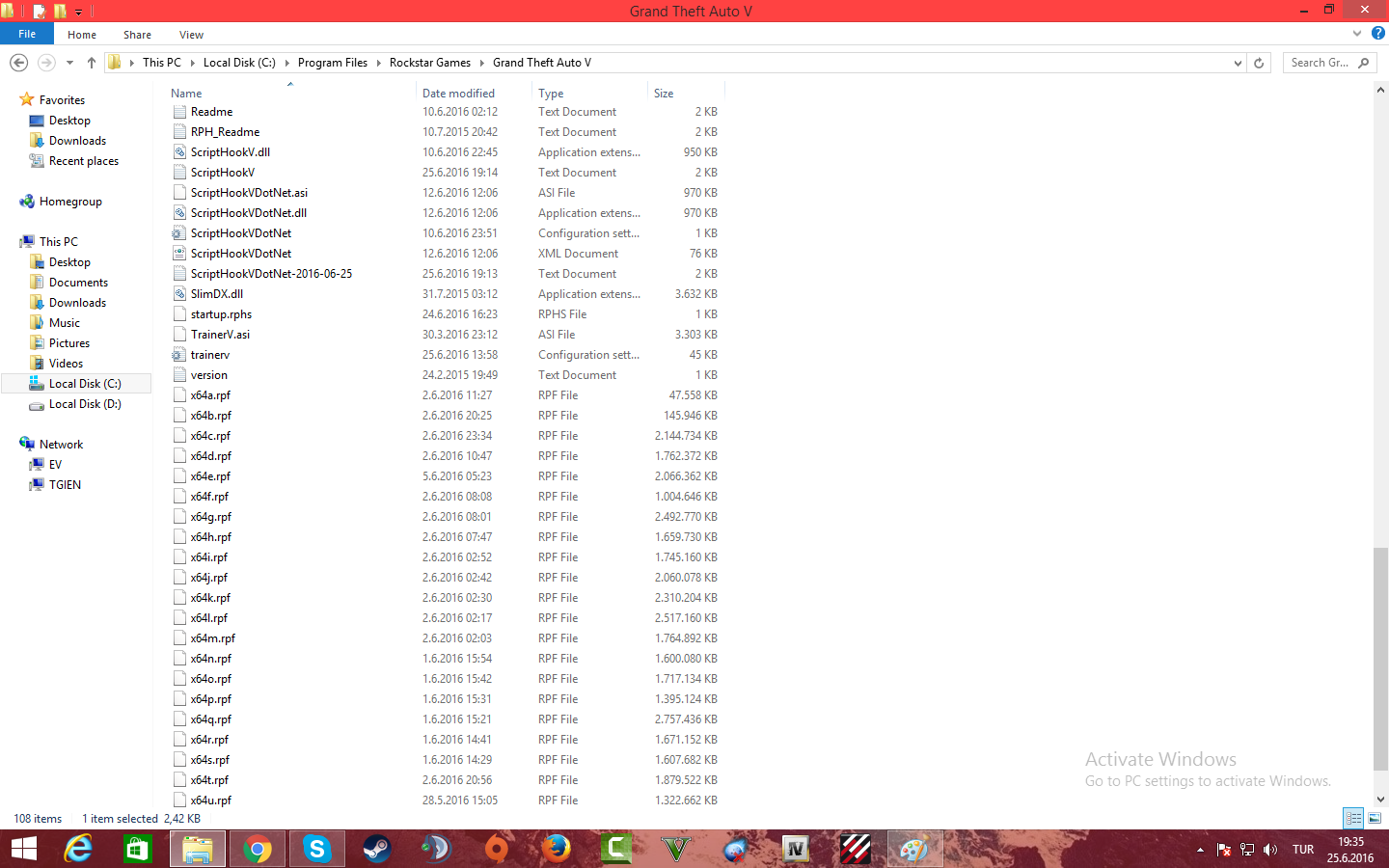
Task: Open the Windows Store taskbar icon
Action: click(138, 849)
